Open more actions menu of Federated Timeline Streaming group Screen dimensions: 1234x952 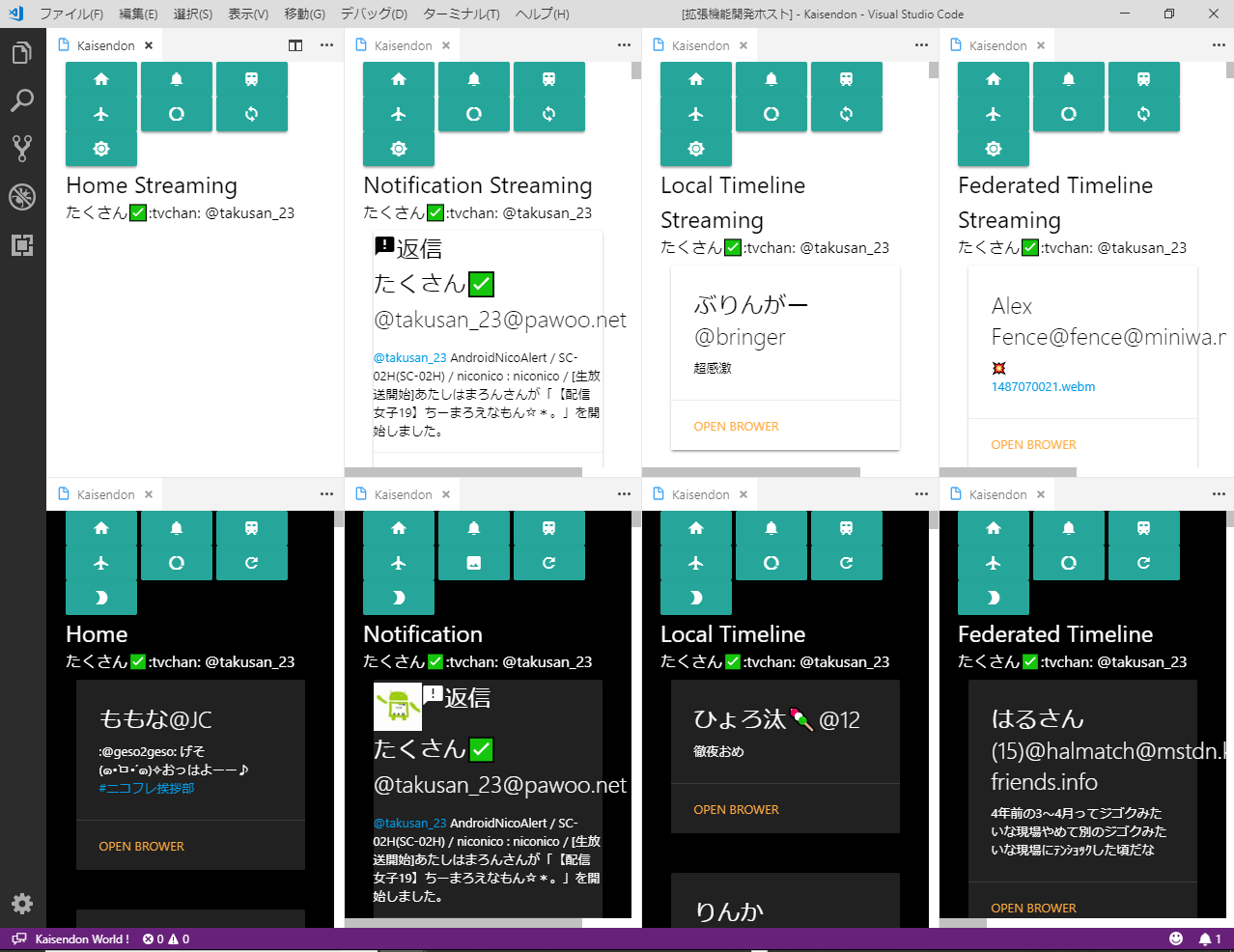(1219, 45)
